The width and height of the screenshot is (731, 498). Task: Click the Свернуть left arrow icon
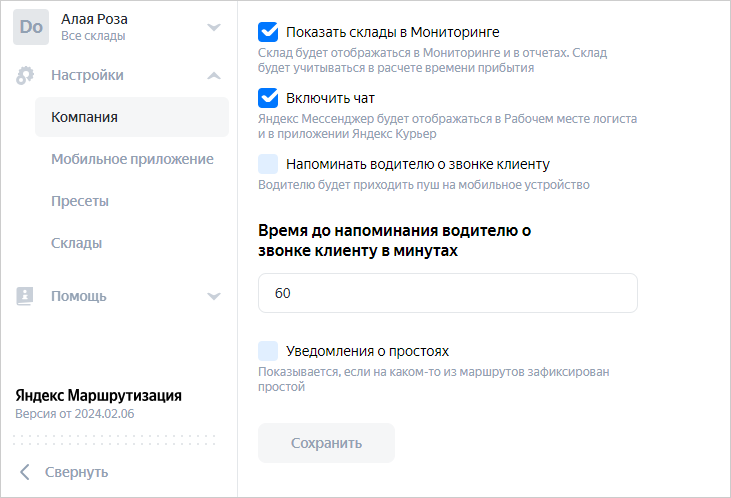tap(25, 472)
